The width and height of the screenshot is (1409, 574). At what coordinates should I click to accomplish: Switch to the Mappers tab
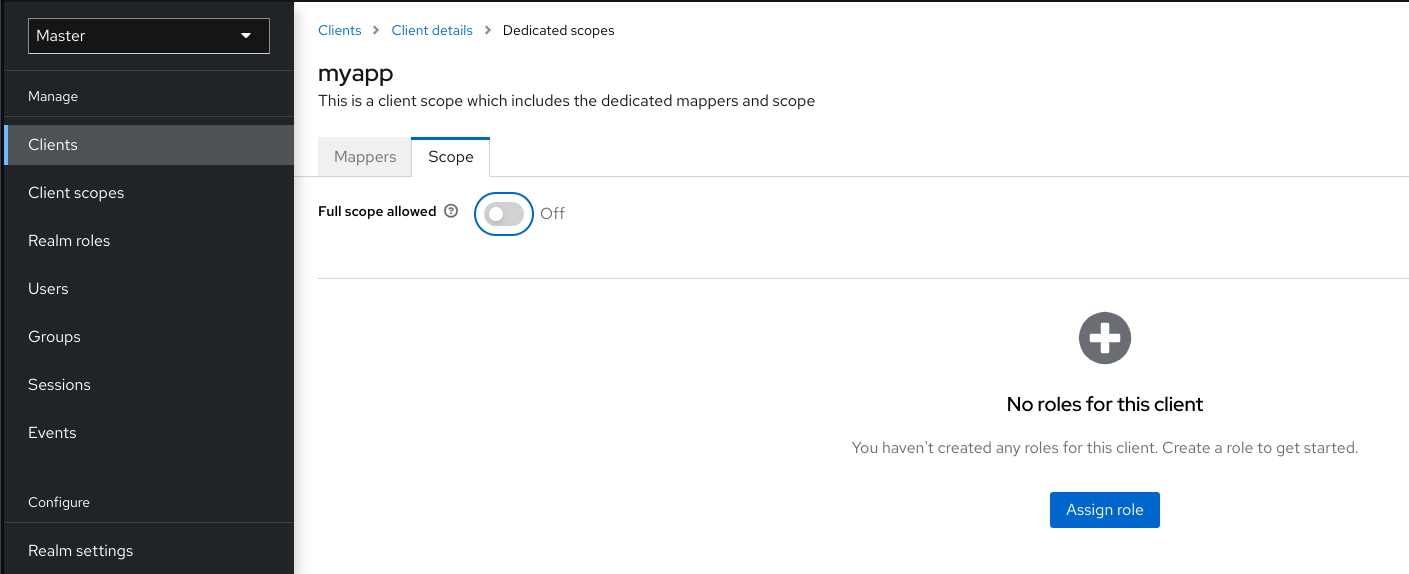tap(365, 157)
